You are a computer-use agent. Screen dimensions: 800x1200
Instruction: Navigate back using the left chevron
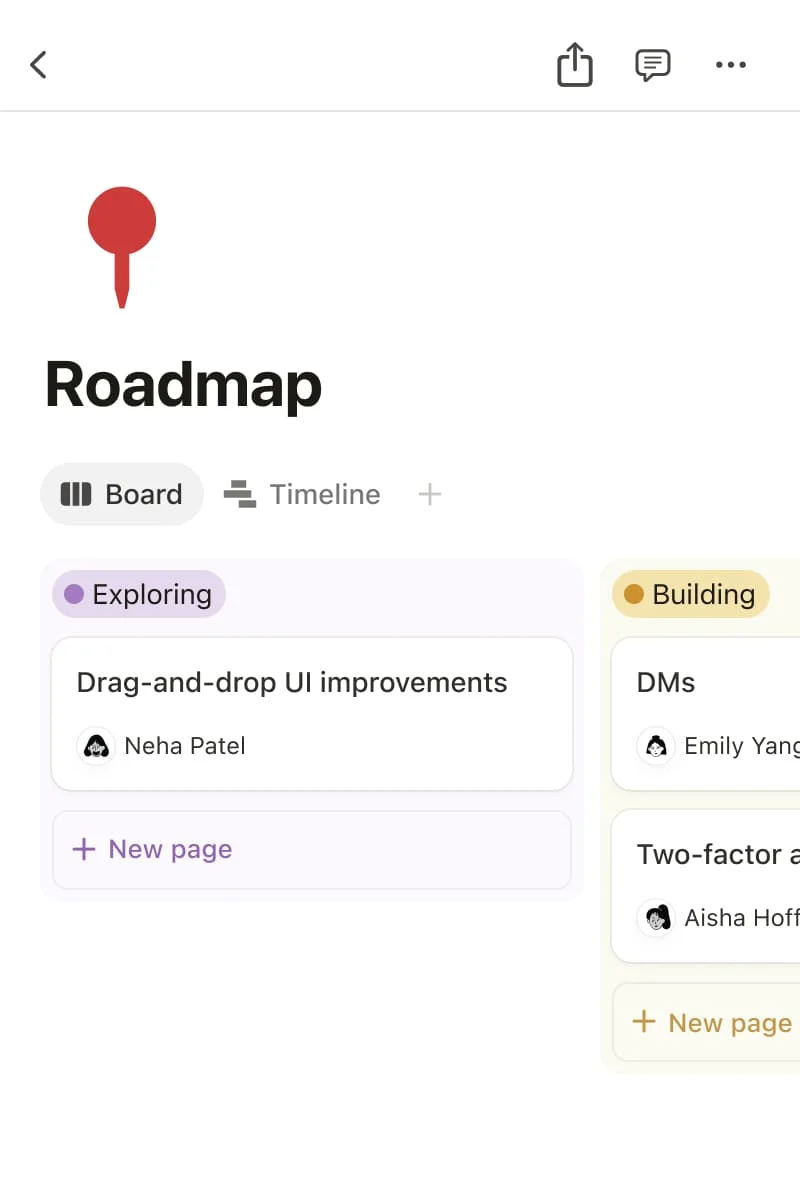coord(38,64)
